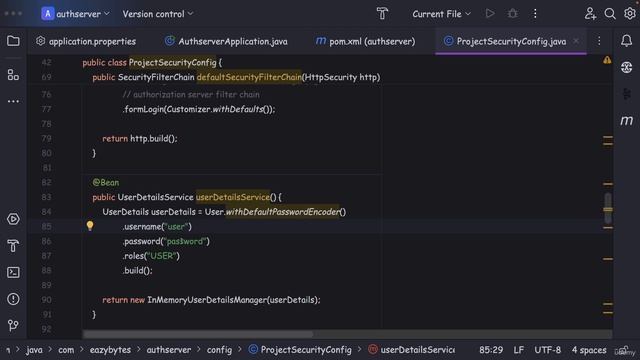Open the Services run tool window icon
640x360 pixels.
[x=13, y=219]
